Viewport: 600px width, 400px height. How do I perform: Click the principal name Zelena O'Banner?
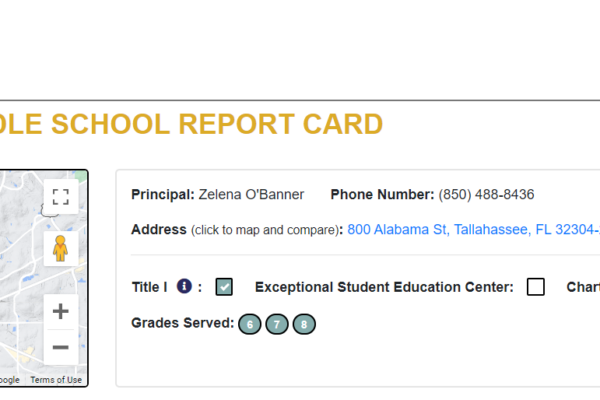[251, 194]
